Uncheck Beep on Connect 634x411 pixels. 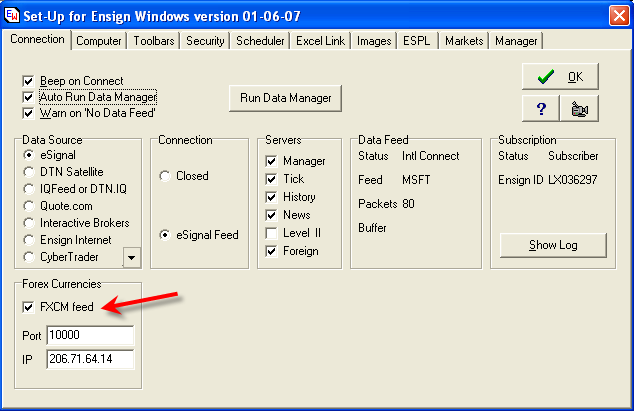tap(30, 81)
